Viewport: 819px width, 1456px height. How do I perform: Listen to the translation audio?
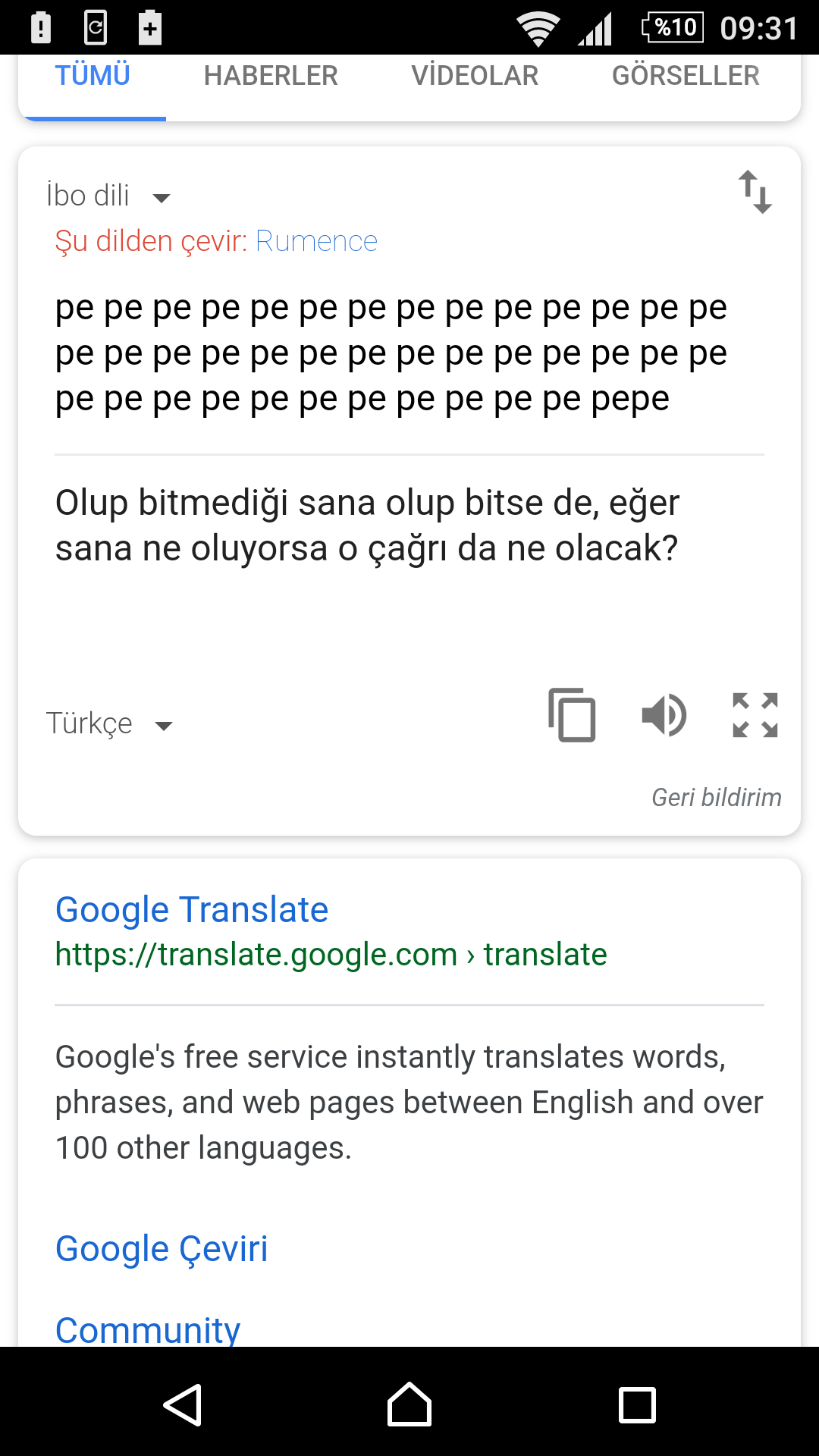(x=664, y=715)
